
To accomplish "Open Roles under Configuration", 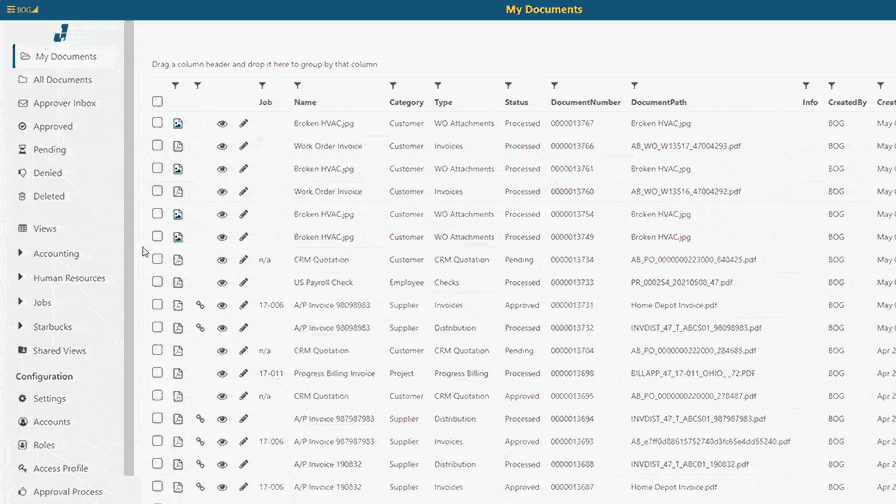I will point(43,445).
